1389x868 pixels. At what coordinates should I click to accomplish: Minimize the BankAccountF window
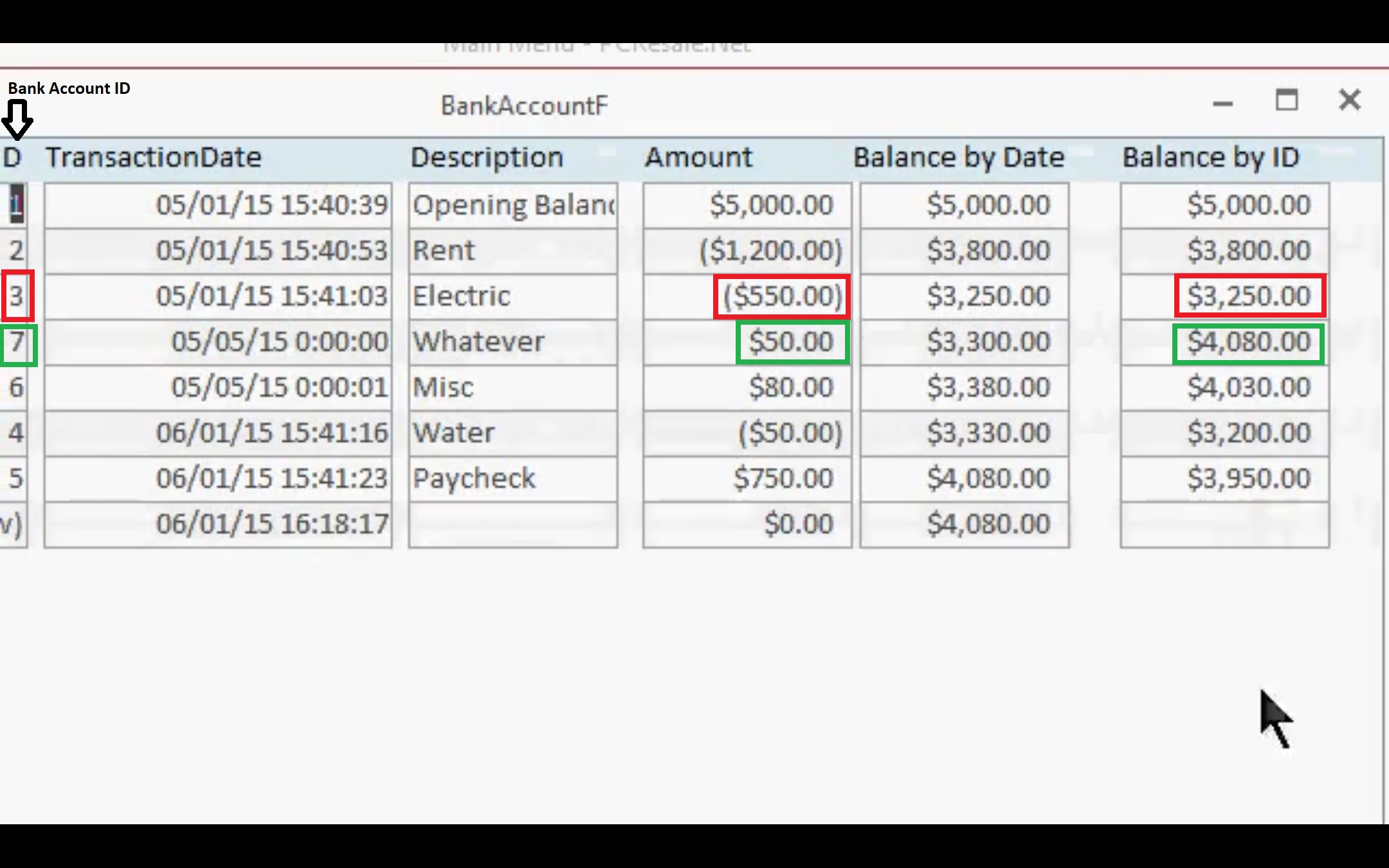pyautogui.click(x=1222, y=102)
